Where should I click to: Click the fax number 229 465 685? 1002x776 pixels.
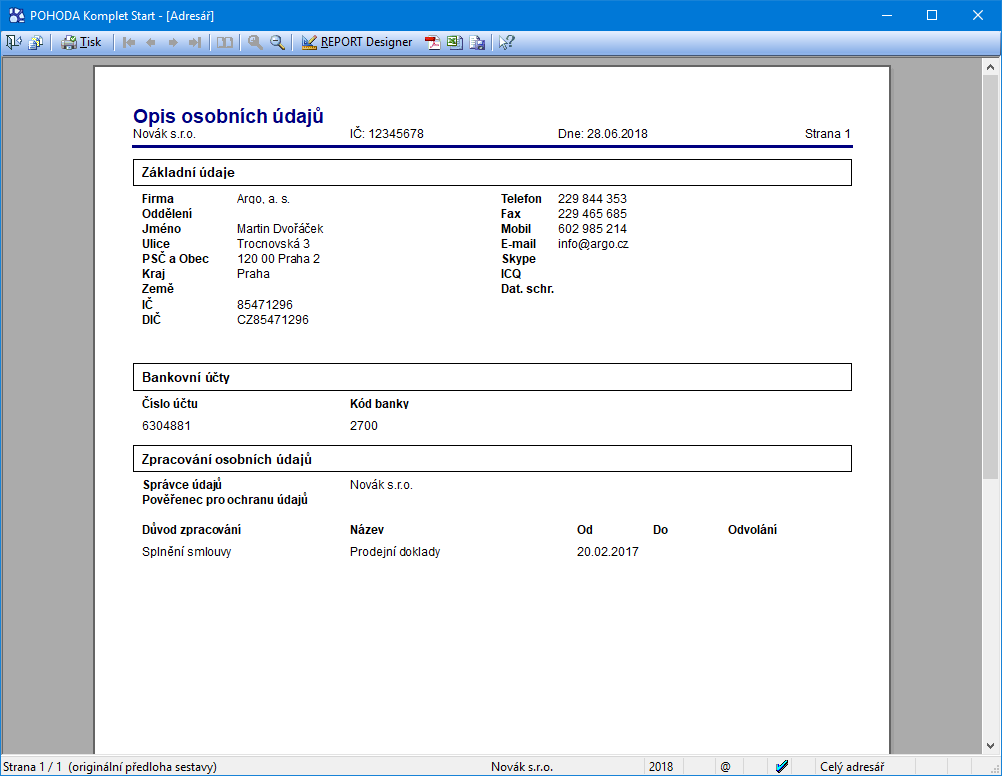pos(592,213)
